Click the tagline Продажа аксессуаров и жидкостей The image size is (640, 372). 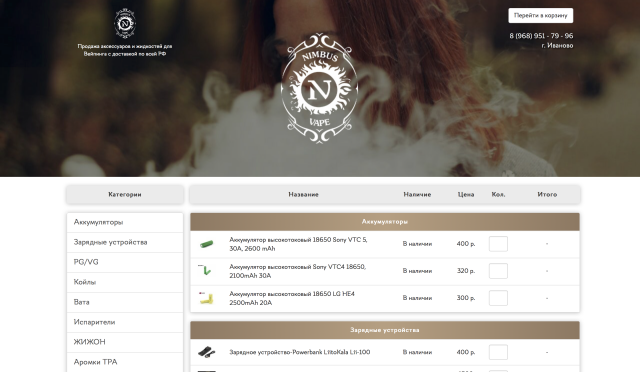[x=125, y=50]
